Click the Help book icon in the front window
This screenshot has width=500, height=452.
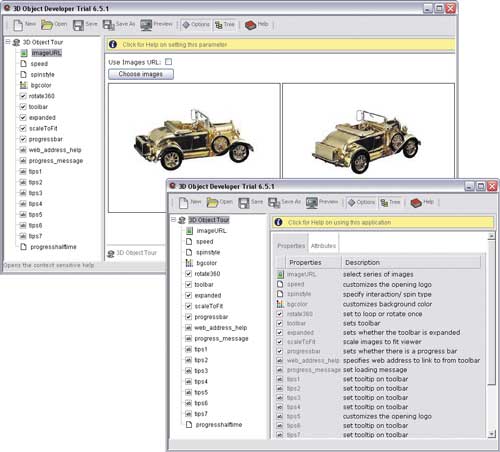tap(416, 203)
